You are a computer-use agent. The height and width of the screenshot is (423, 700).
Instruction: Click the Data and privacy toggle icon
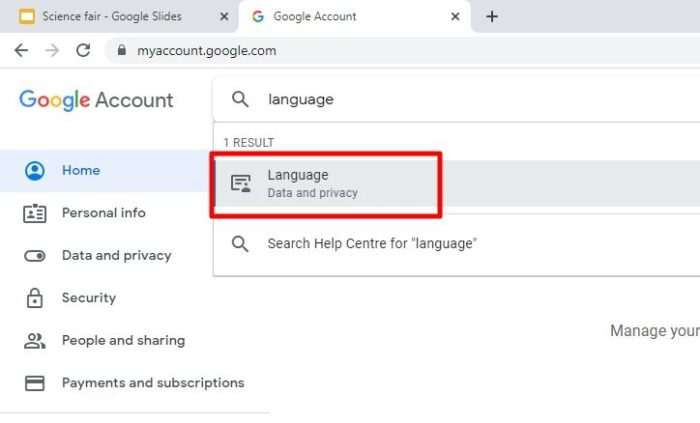(x=34, y=256)
